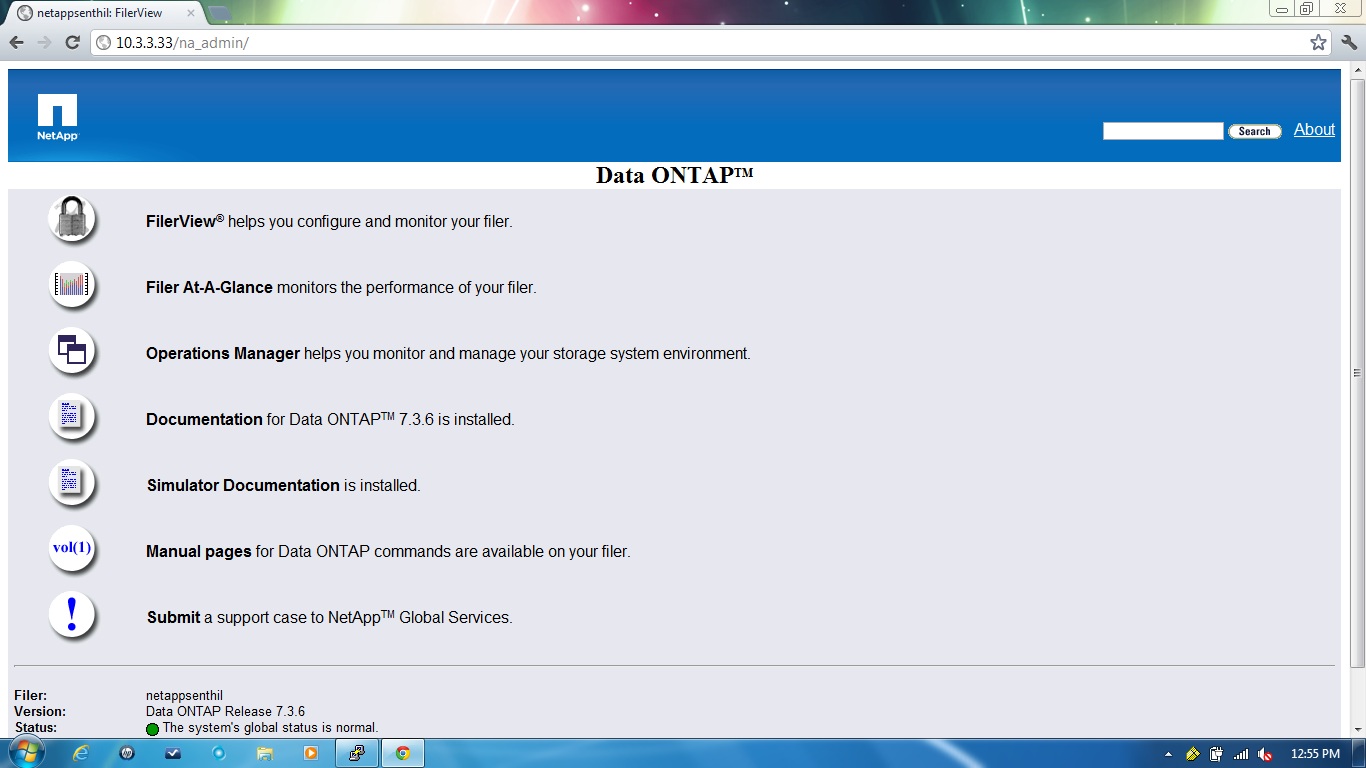Image resolution: width=1366 pixels, height=768 pixels.
Task: Click the browser forward arrow
Action: pos(44,42)
